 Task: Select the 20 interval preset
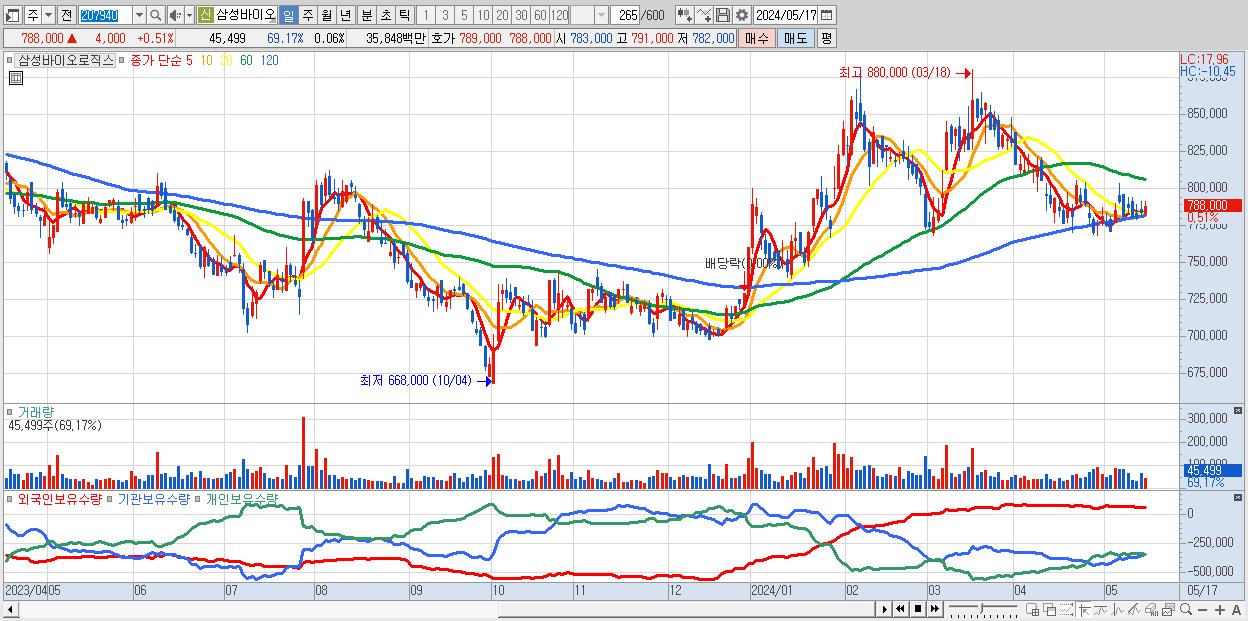[502, 16]
